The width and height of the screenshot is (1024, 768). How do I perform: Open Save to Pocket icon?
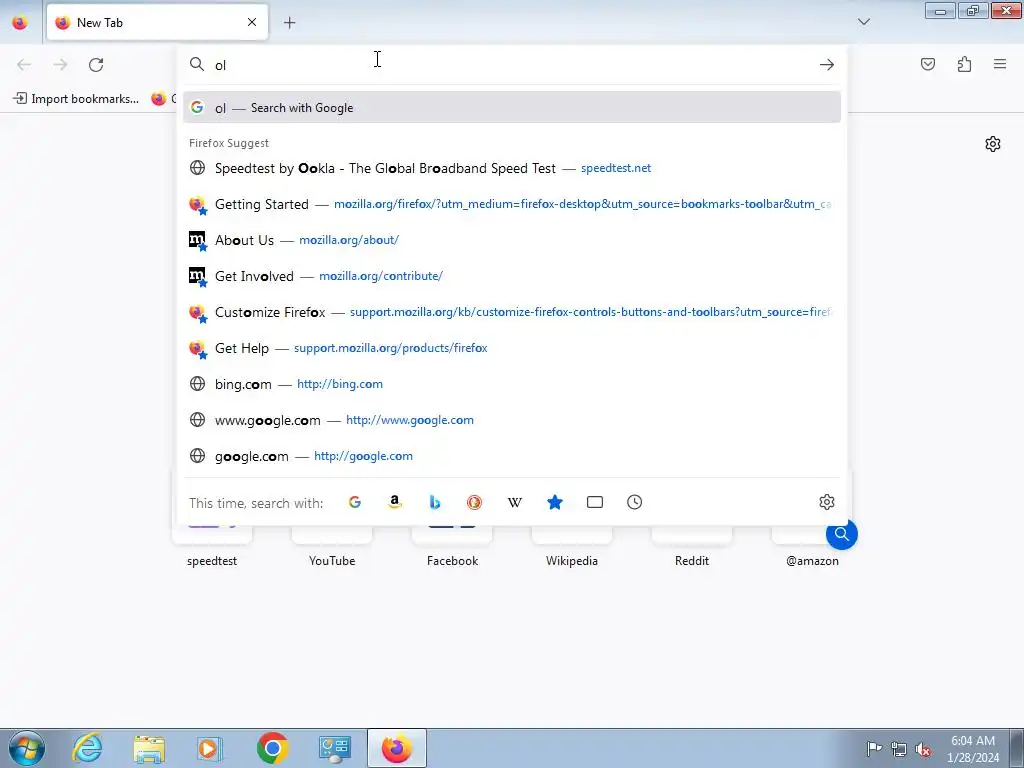coord(928,64)
